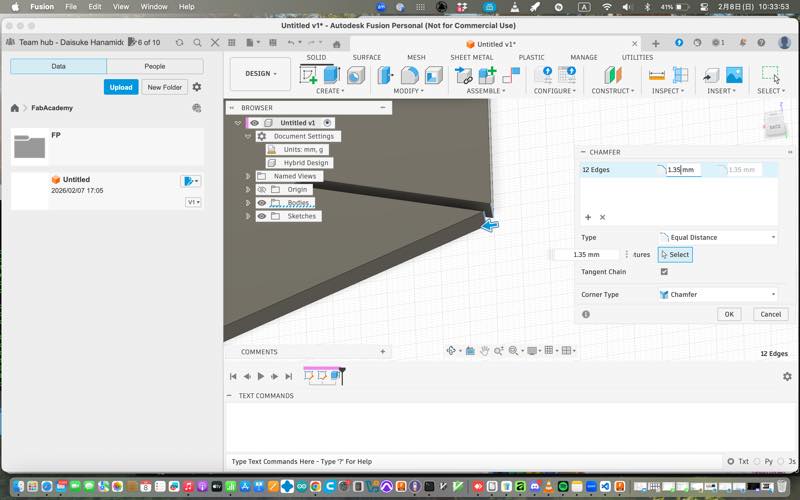Image resolution: width=800 pixels, height=500 pixels.
Task: Play the timeline
Action: coord(261,376)
